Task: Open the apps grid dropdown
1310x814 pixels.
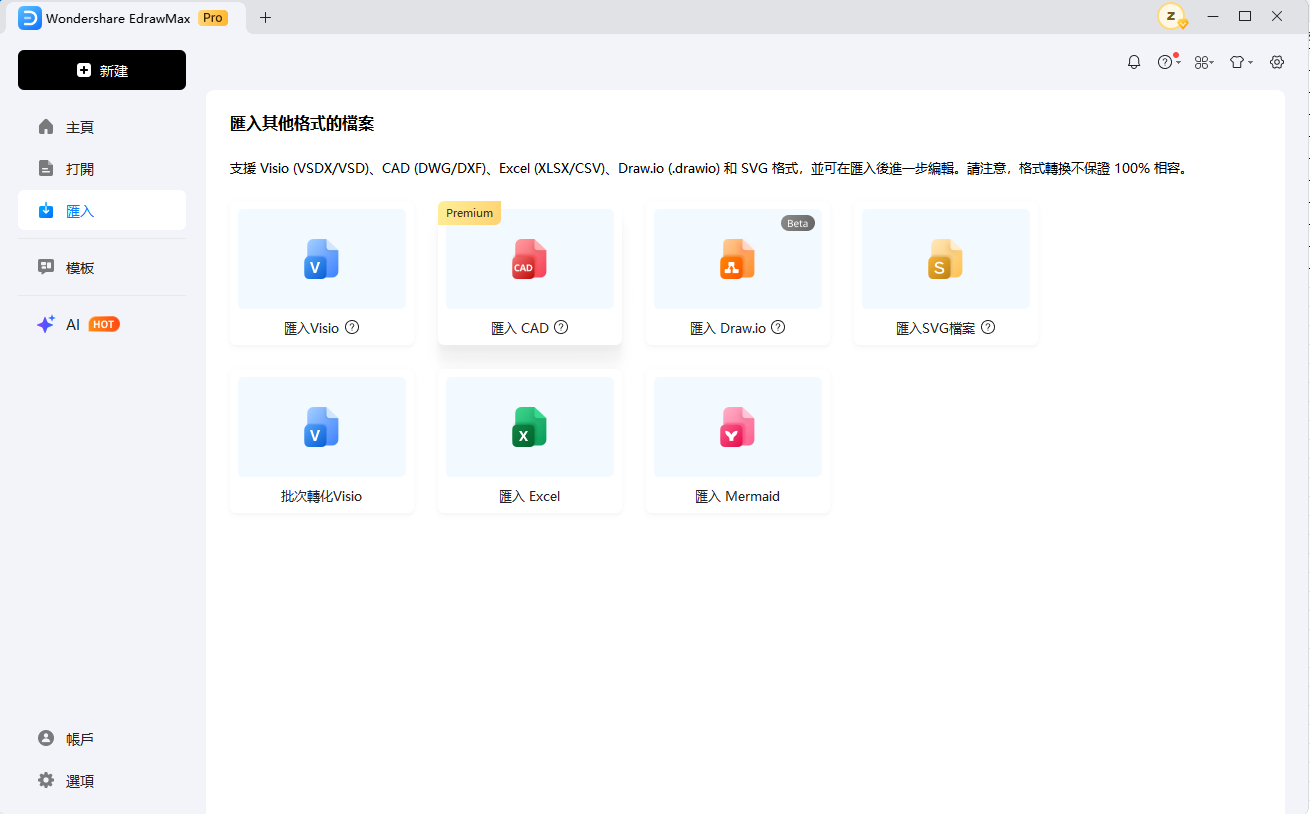Action: [x=1203, y=61]
